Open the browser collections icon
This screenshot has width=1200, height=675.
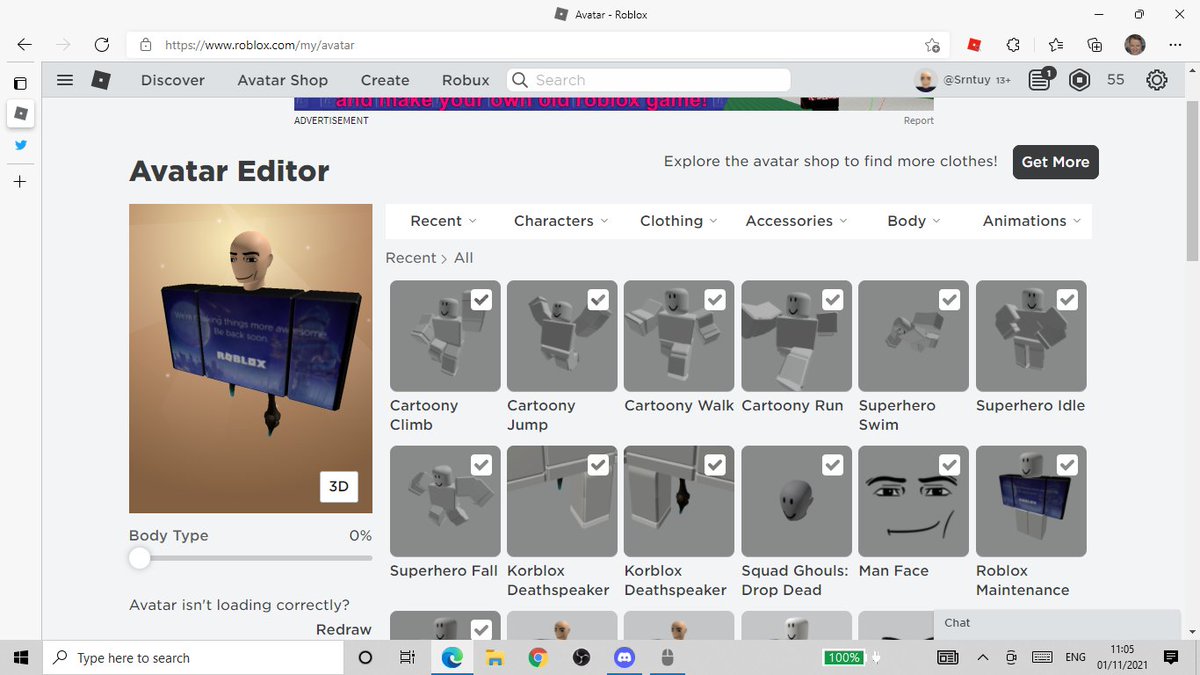1095,45
